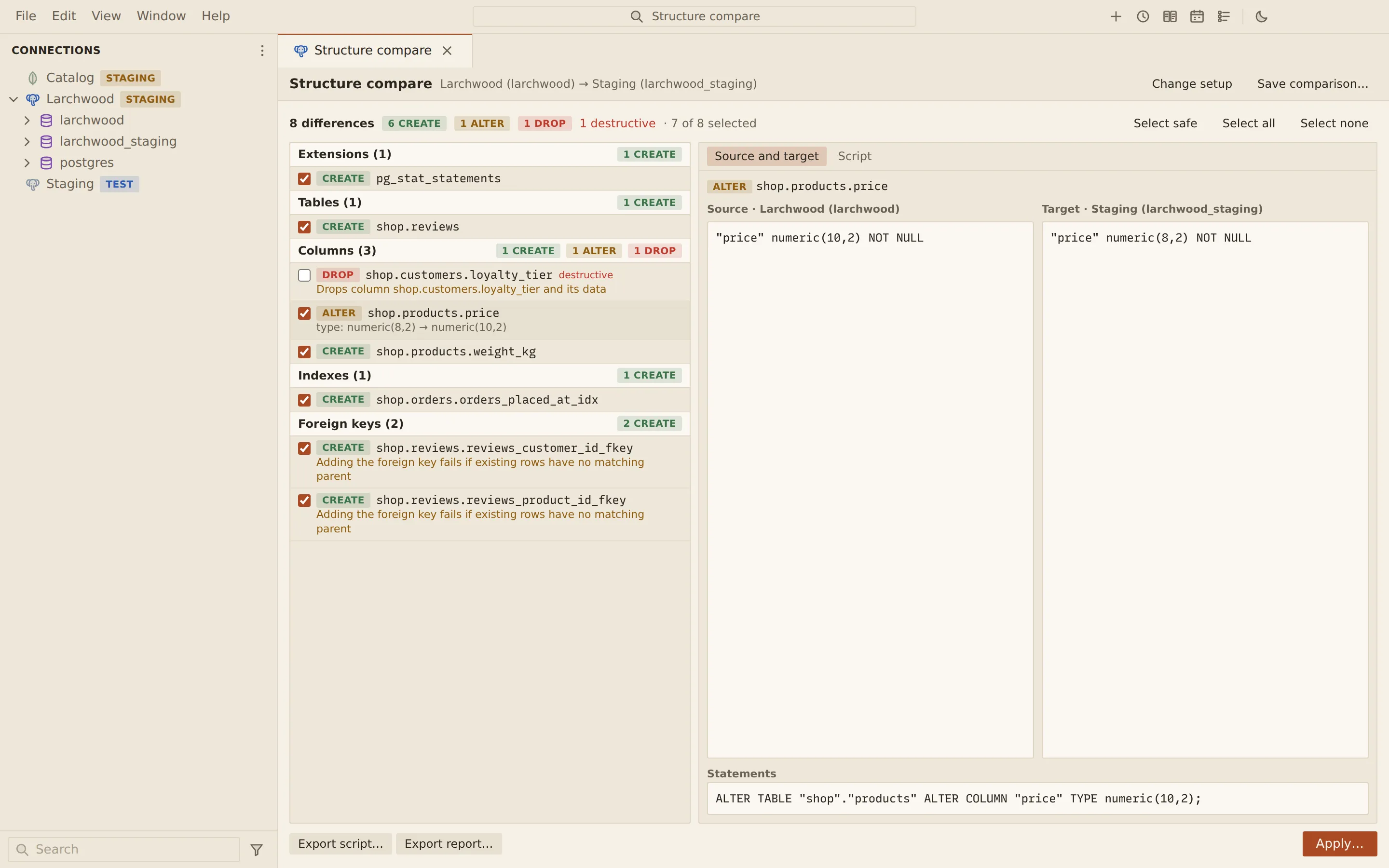Image resolution: width=1389 pixels, height=868 pixels.
Task: Uncheck the shop.reviews checkbox
Action: point(304,227)
